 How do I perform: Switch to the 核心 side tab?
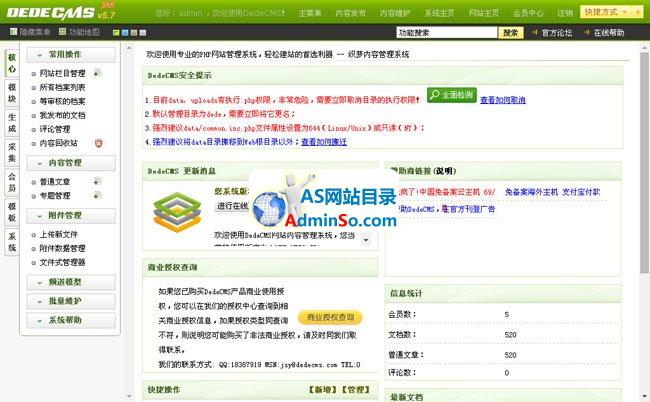[12, 63]
